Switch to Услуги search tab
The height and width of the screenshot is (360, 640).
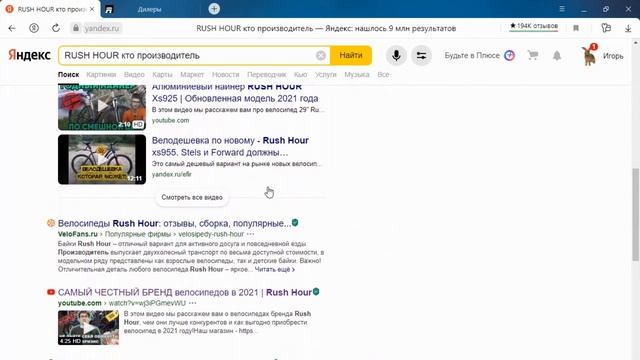[325, 75]
